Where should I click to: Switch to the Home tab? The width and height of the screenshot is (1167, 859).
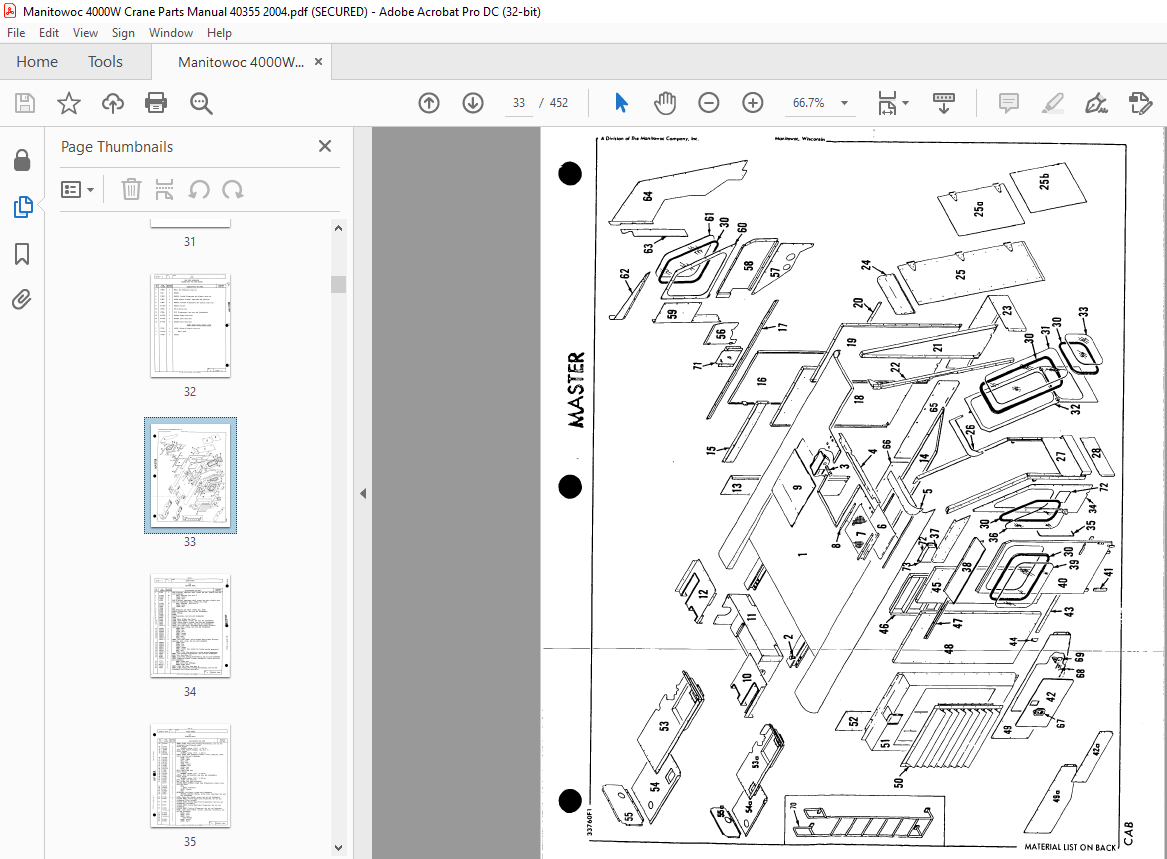click(x=37, y=62)
